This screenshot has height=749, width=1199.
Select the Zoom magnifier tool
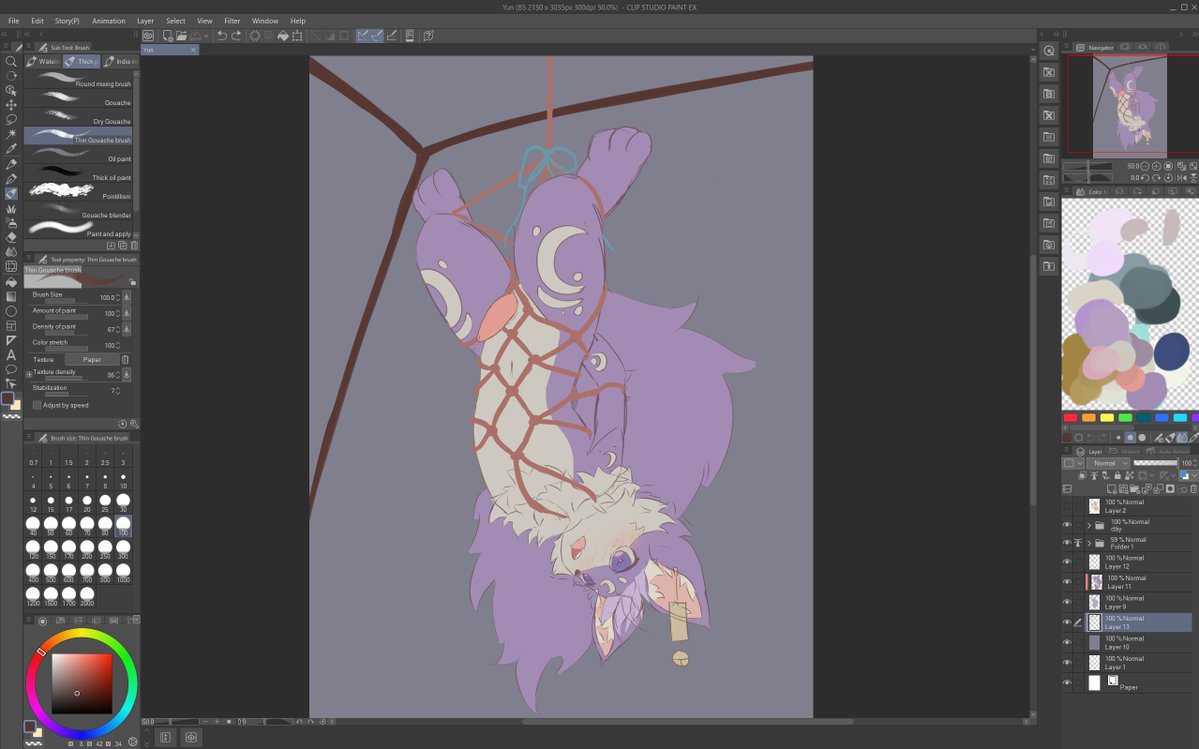(x=11, y=61)
